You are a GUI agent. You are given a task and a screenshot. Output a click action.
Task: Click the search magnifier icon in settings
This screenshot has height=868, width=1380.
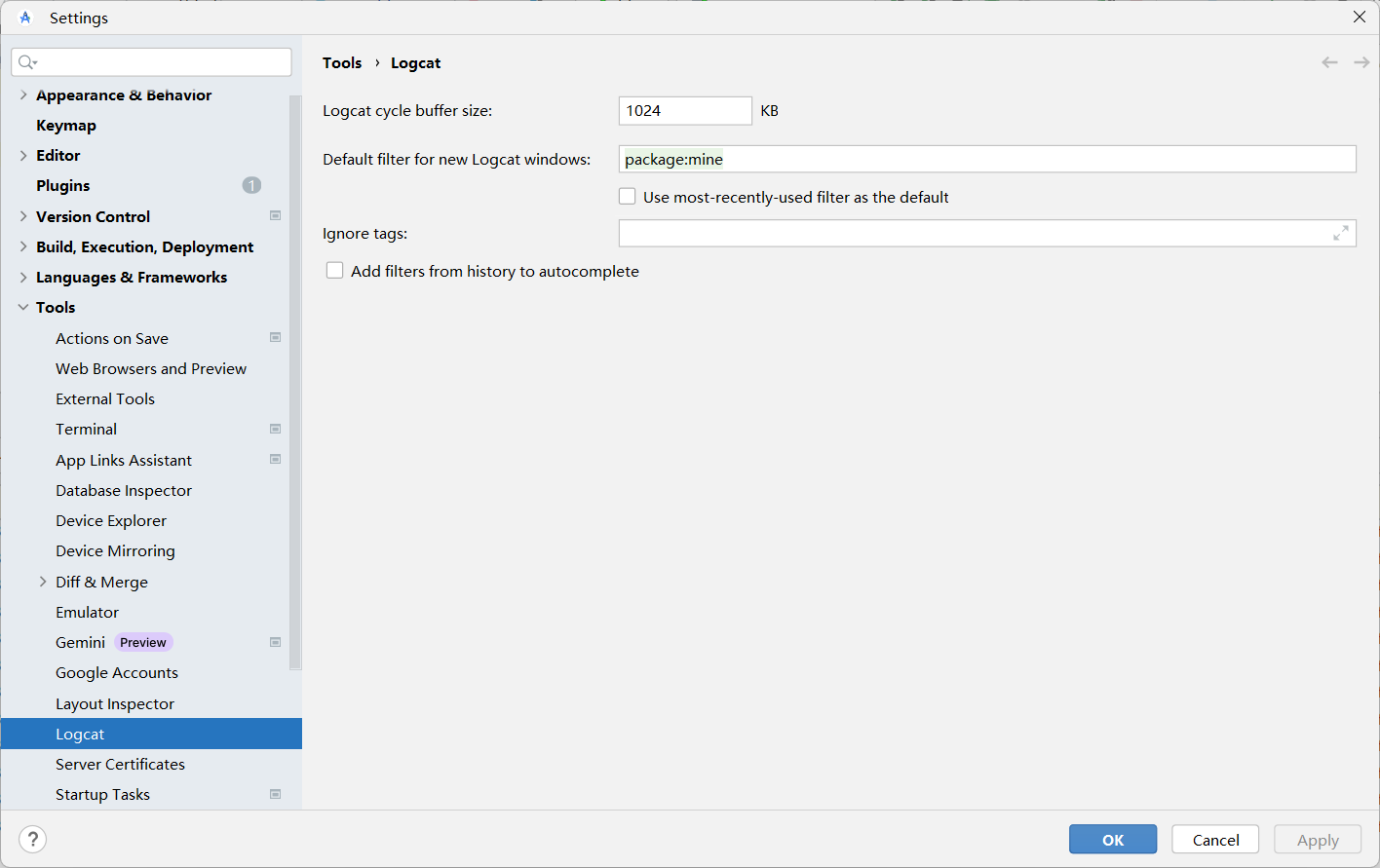(27, 62)
